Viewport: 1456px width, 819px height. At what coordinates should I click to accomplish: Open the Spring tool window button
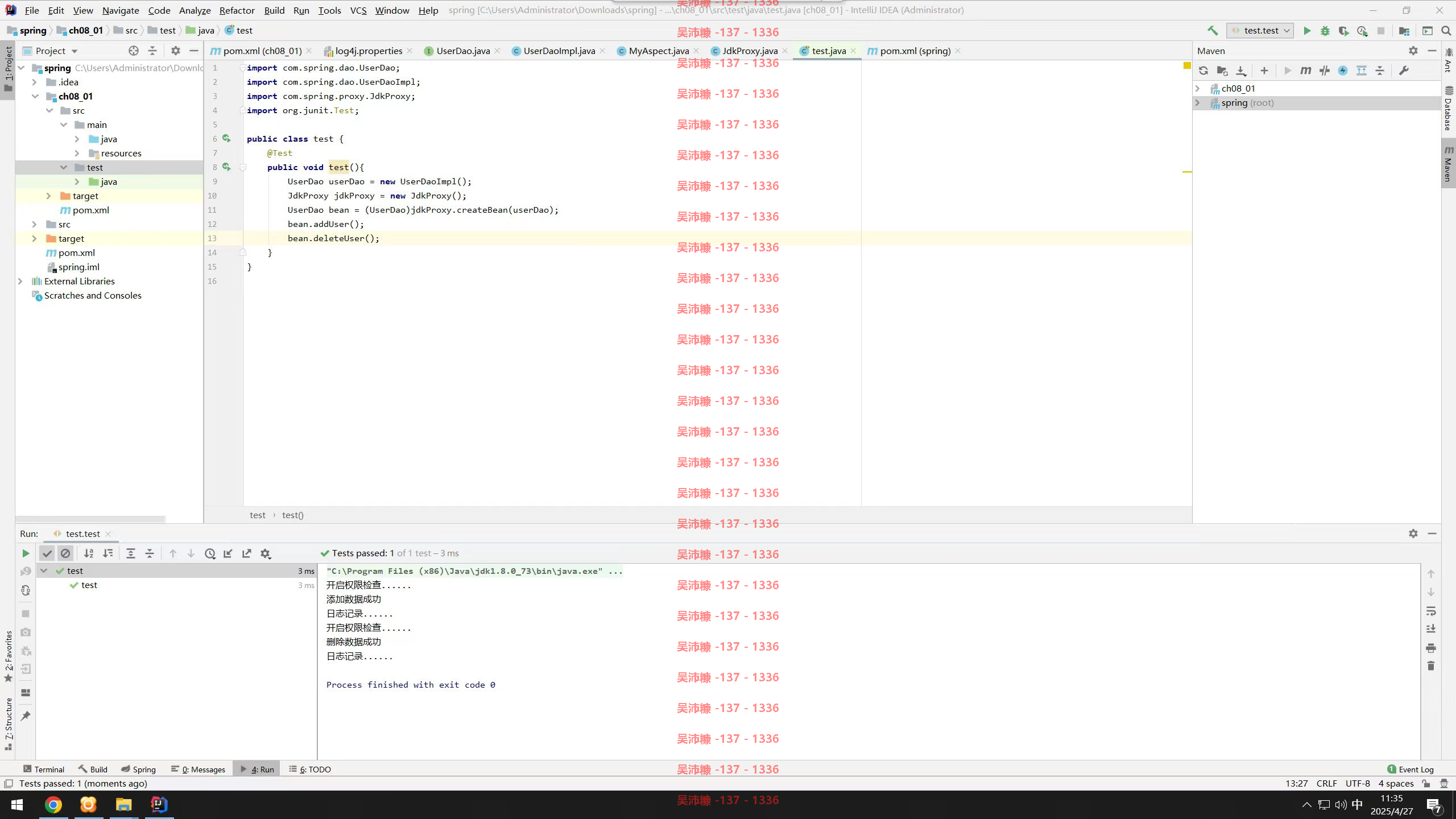tap(138, 769)
